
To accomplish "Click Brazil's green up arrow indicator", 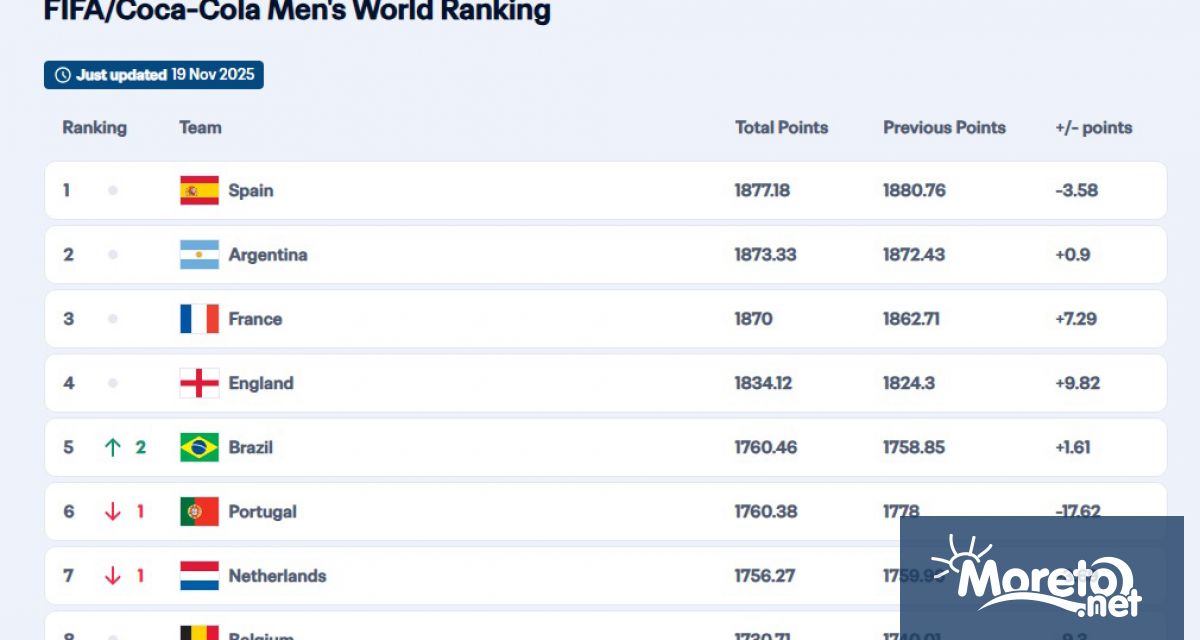I will click(113, 447).
